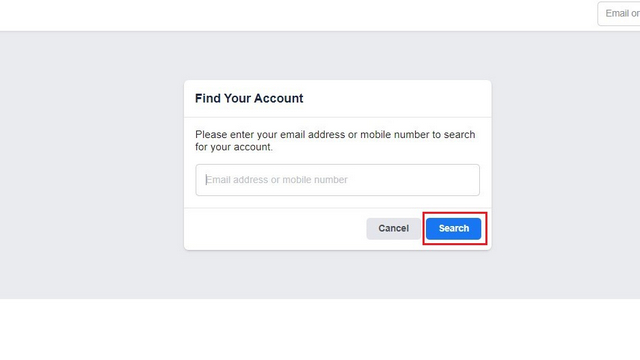Click the Email field in the top header
Screen dimensions: 640x360
[619, 14]
